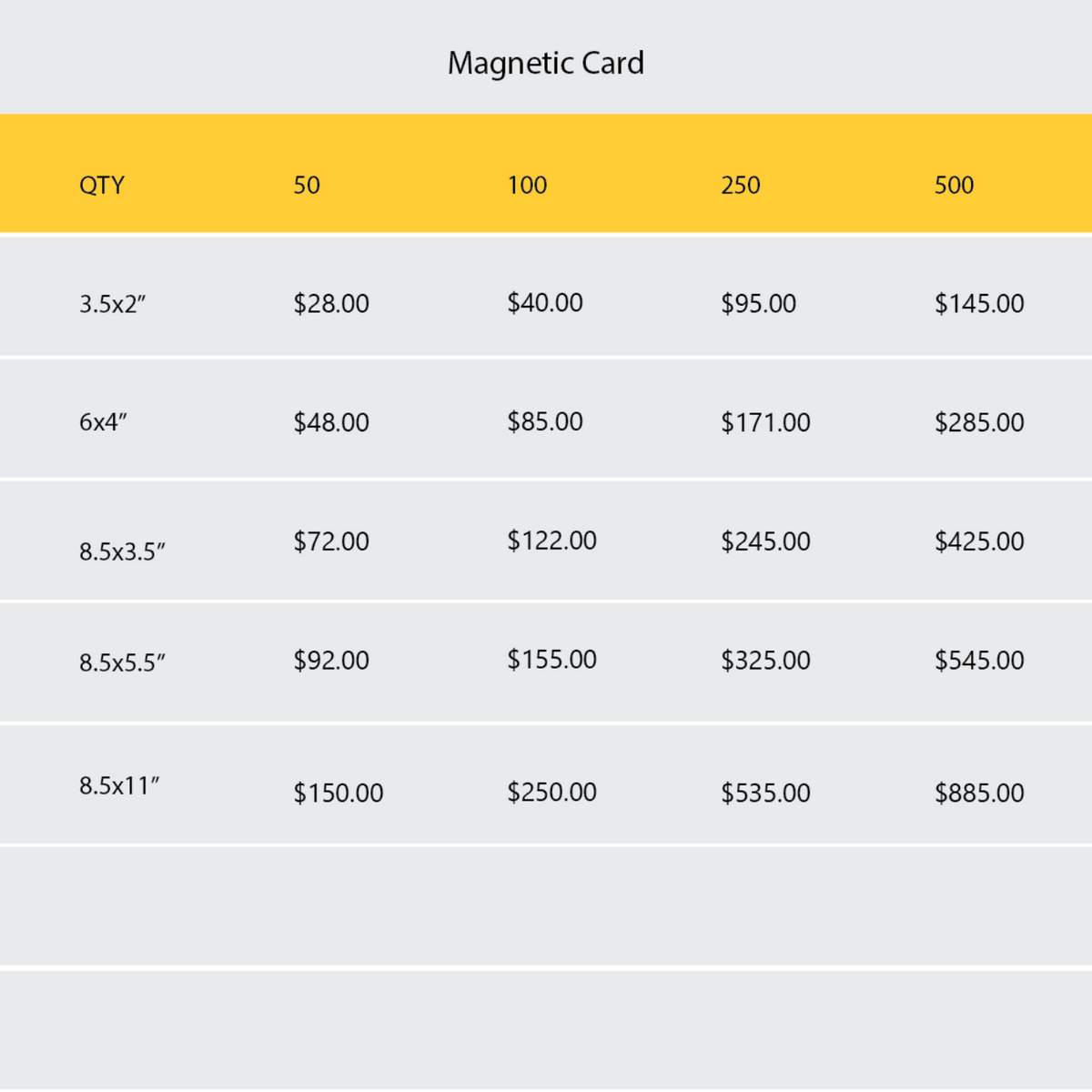Screen dimensions: 1092x1092
Task: Select the 3.5x2″ size row label
Action: pyautogui.click(x=113, y=304)
